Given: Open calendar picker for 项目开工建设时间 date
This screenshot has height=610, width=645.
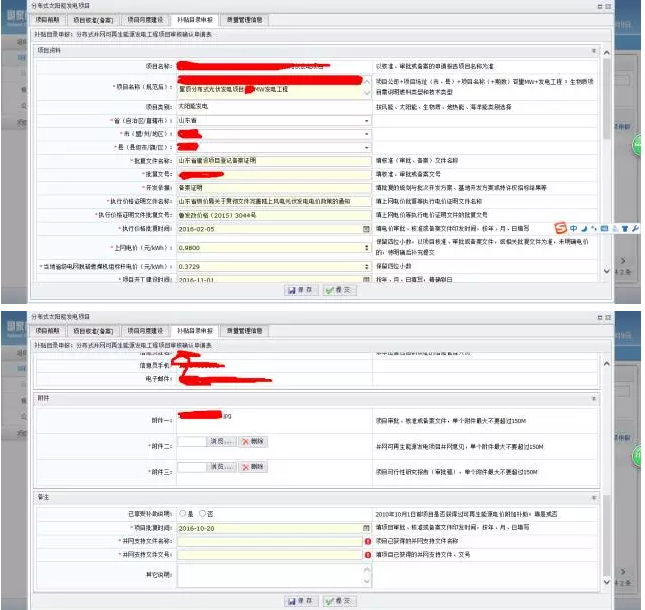Looking at the screenshot, I should 366,281.
